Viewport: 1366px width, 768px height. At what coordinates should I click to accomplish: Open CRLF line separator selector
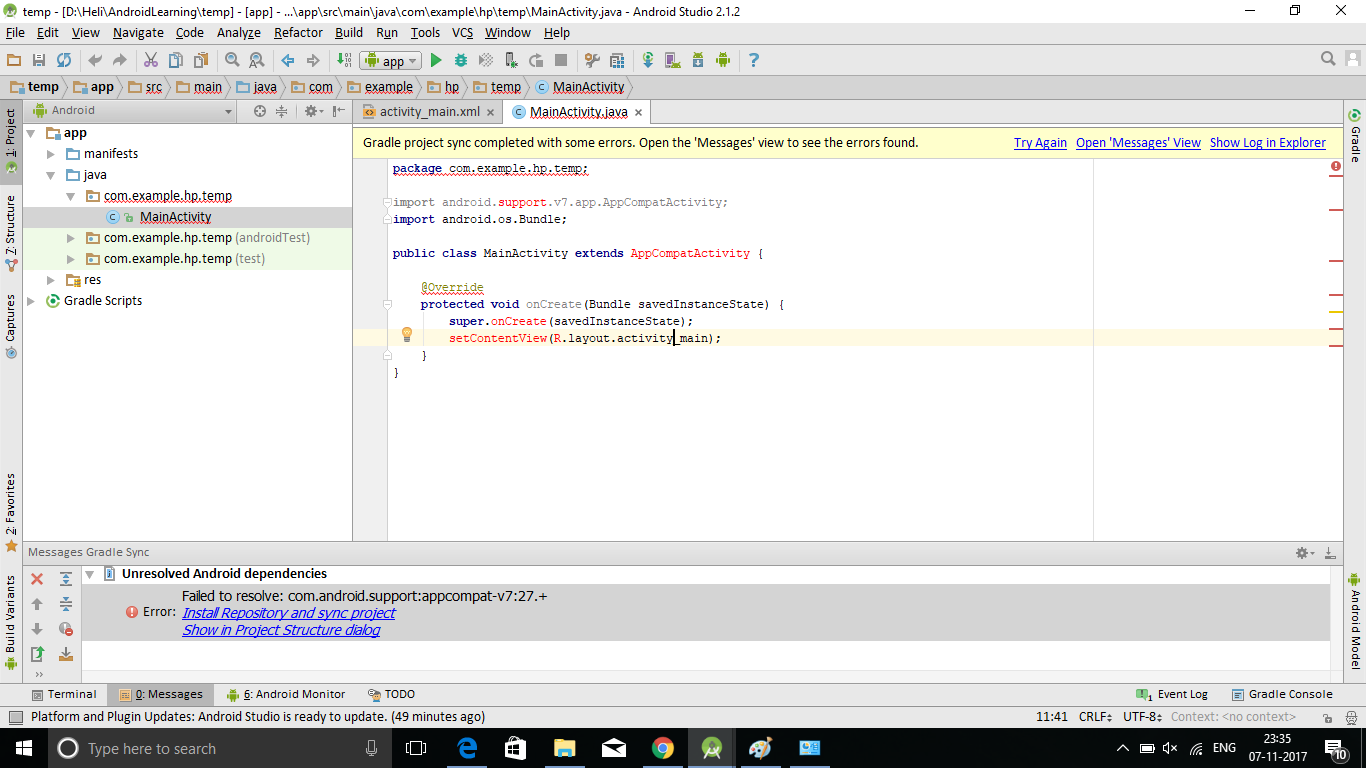[x=1095, y=717]
